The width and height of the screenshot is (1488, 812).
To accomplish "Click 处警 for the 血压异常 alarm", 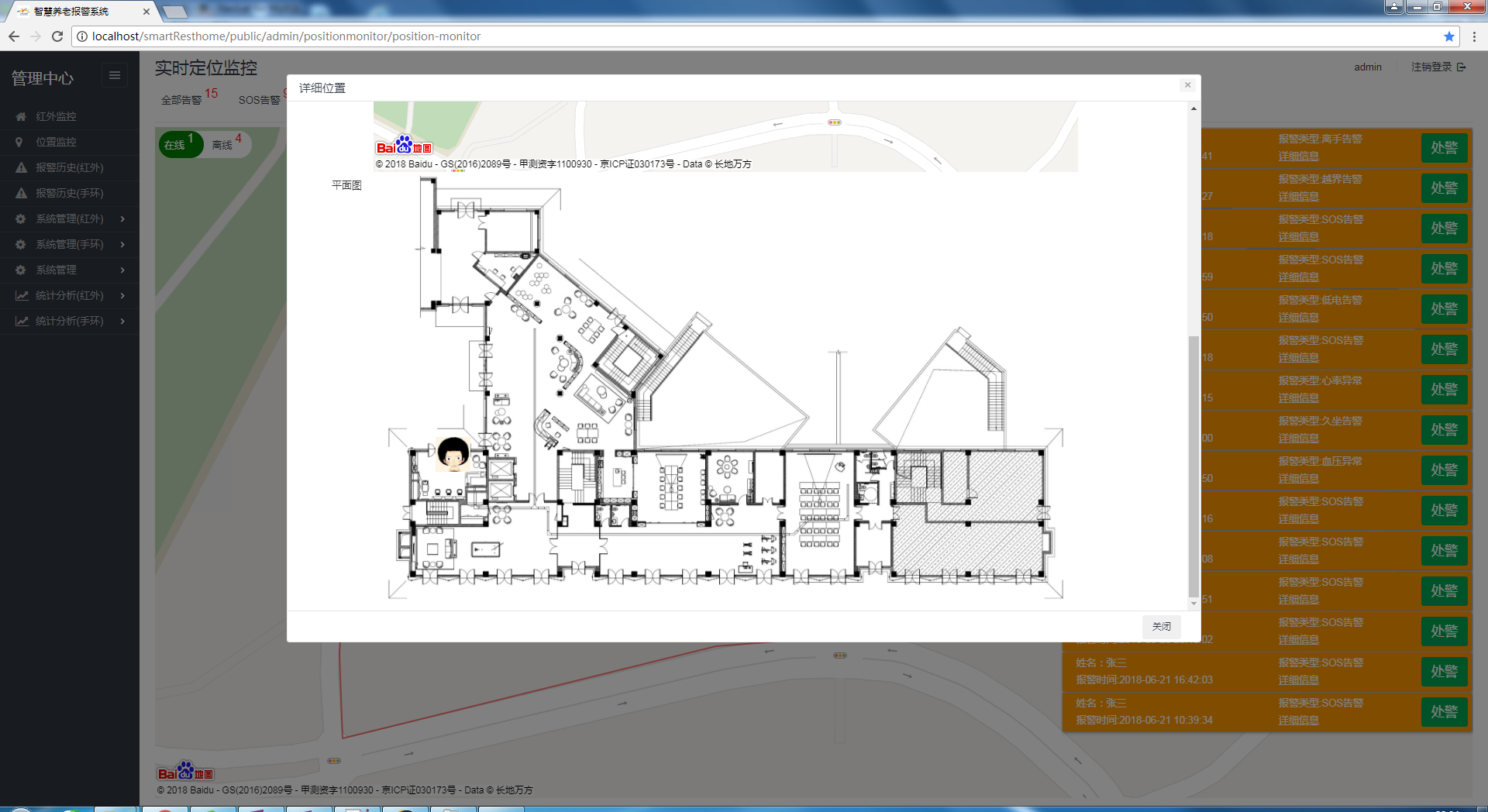I will tap(1445, 470).
